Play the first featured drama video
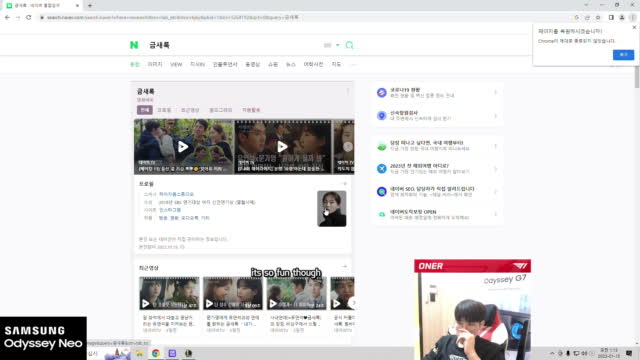The image size is (640, 360). pos(183,147)
